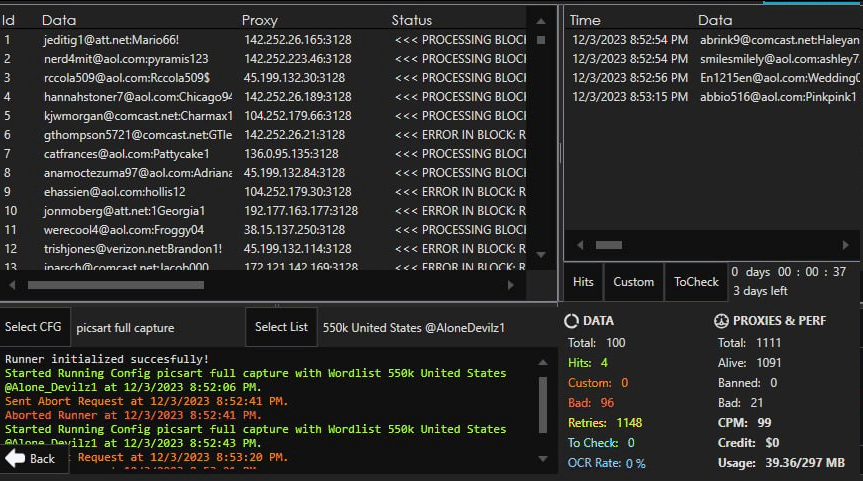This screenshot has width=863, height=481.
Task: Switch to the Hits tab
Action: tap(583, 282)
